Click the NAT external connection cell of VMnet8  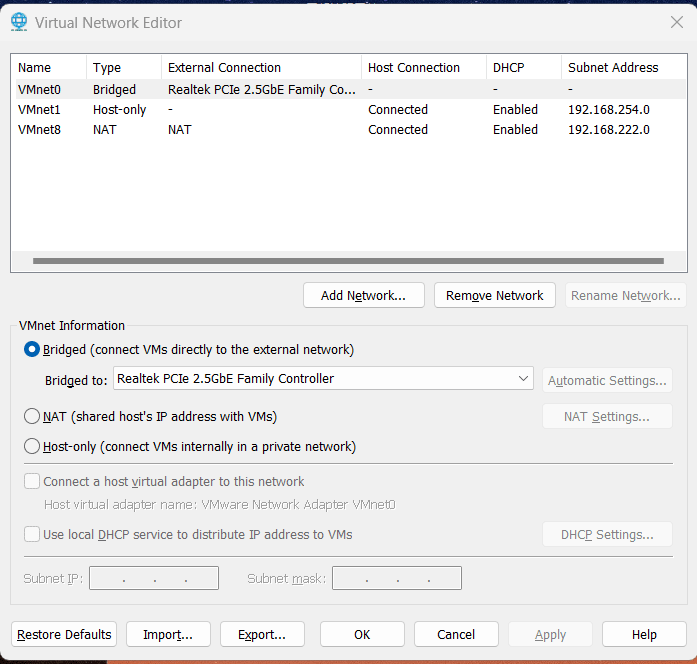click(x=180, y=129)
